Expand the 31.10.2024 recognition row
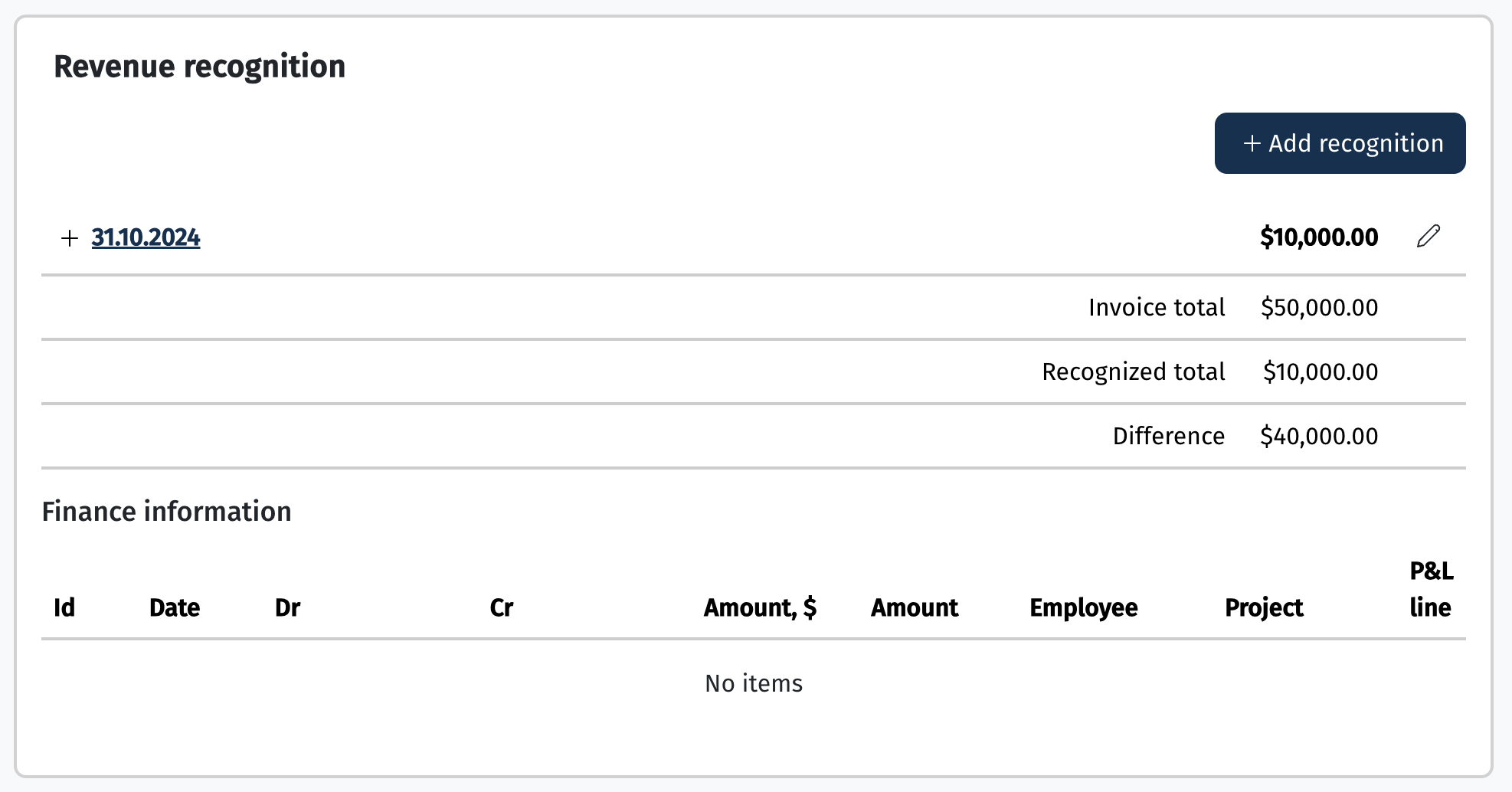The width and height of the screenshot is (1512, 792). pos(70,238)
